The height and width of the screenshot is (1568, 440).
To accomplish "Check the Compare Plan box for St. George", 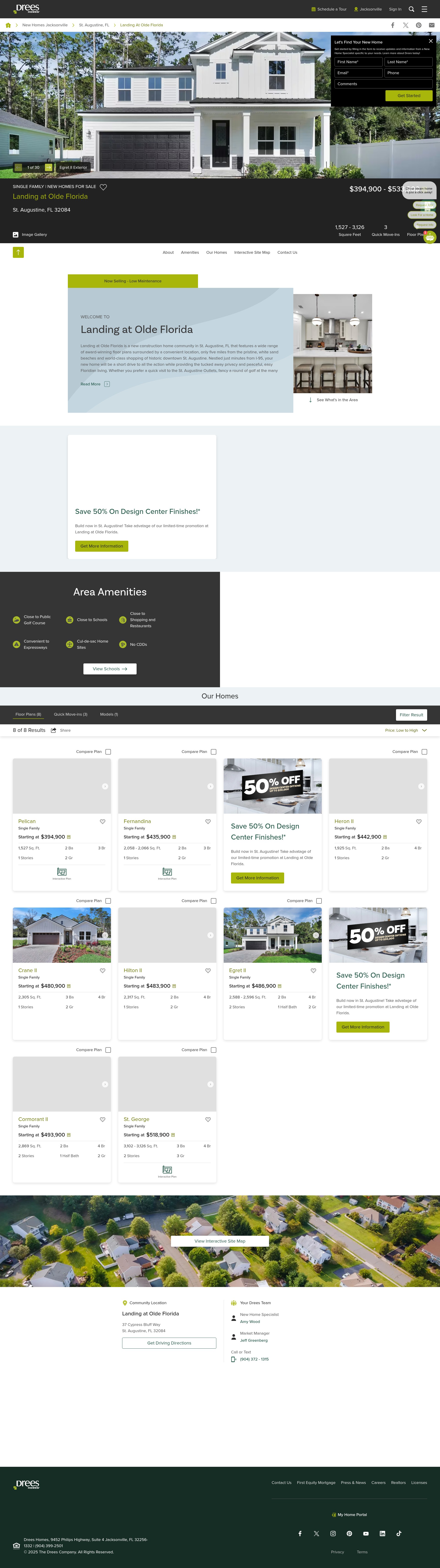I will pyautogui.click(x=213, y=1050).
